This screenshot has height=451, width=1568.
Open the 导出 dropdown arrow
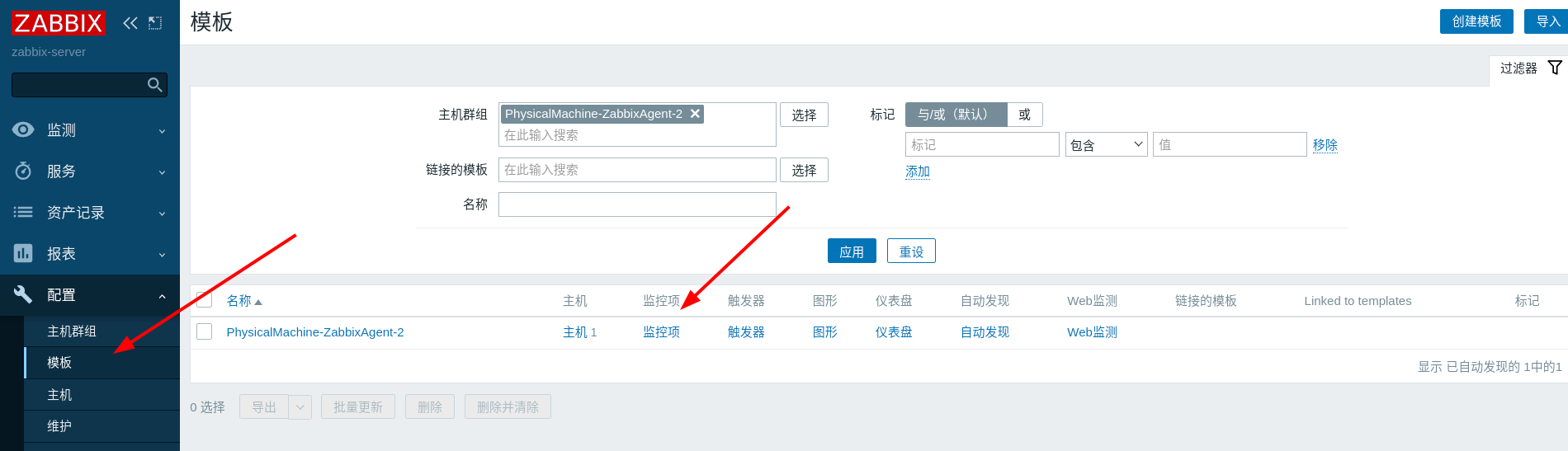300,406
